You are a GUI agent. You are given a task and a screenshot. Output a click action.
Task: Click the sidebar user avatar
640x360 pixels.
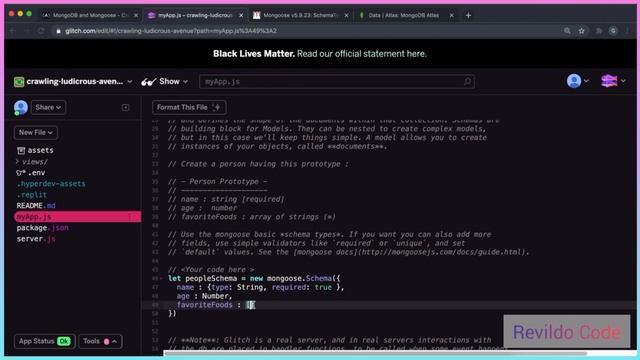(20, 107)
